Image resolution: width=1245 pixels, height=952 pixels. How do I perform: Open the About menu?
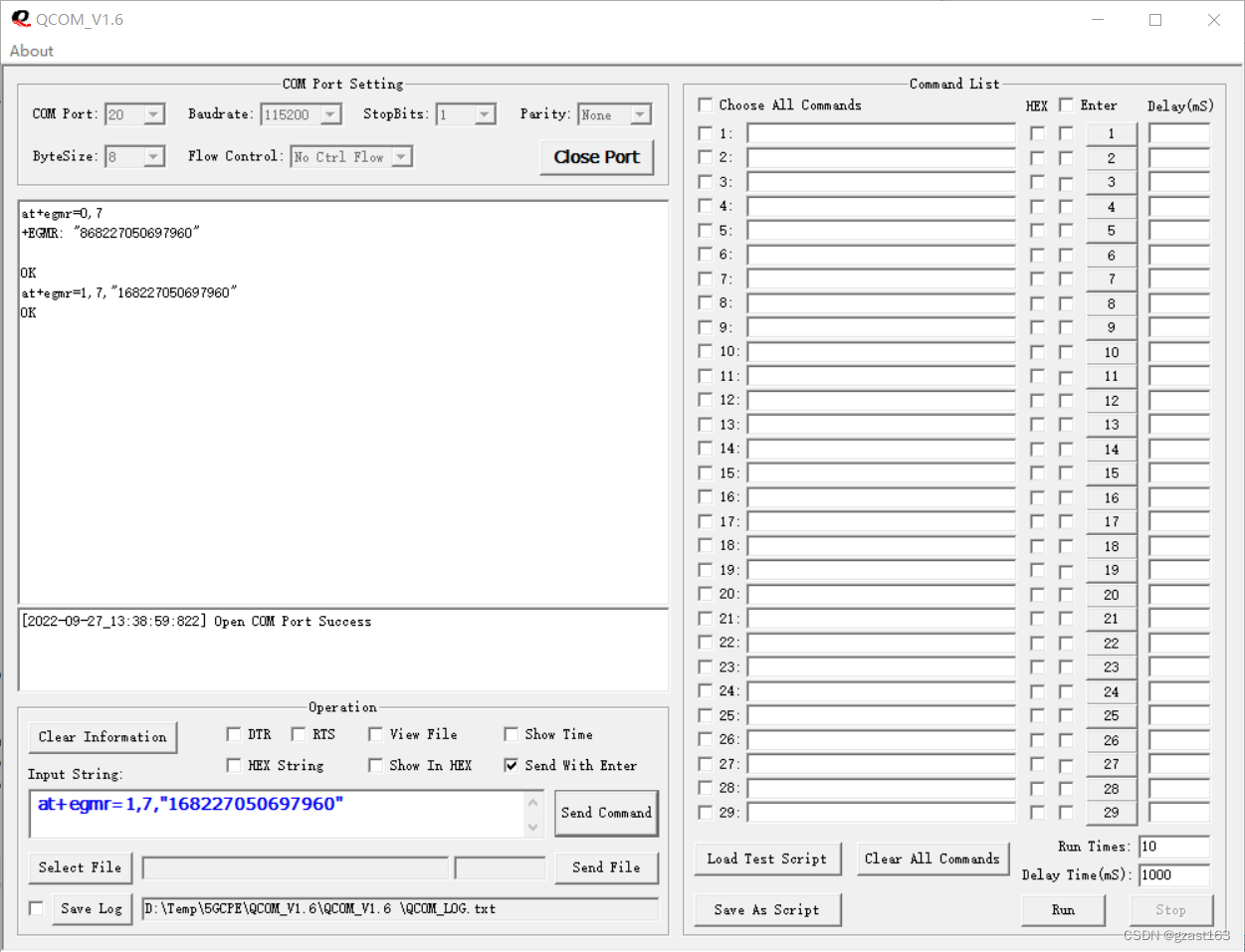click(32, 51)
